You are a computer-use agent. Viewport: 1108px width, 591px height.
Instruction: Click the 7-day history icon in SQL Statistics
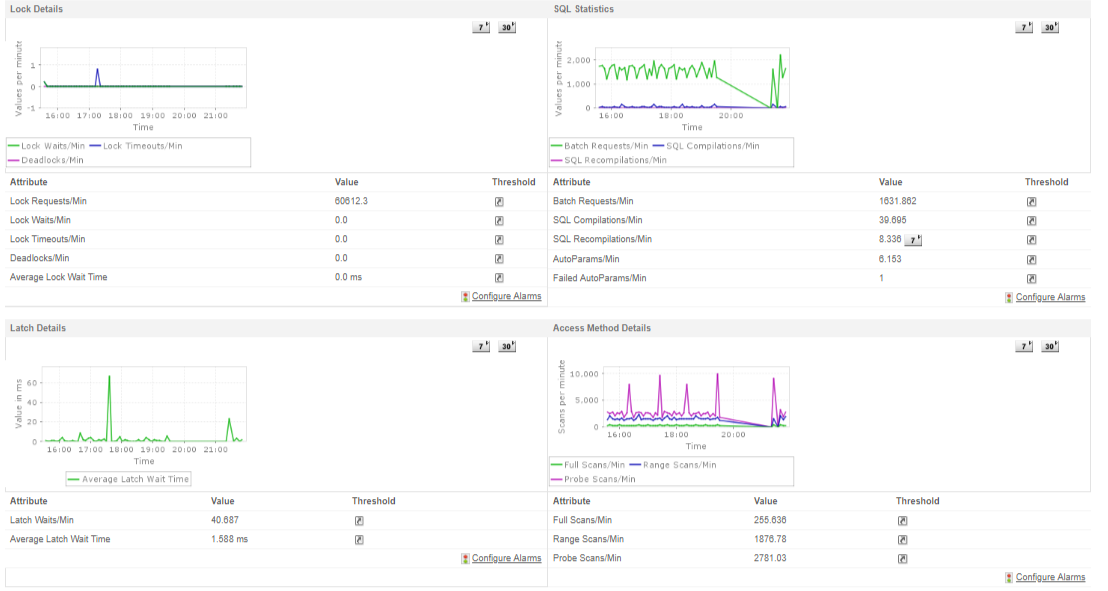[x=1023, y=27]
